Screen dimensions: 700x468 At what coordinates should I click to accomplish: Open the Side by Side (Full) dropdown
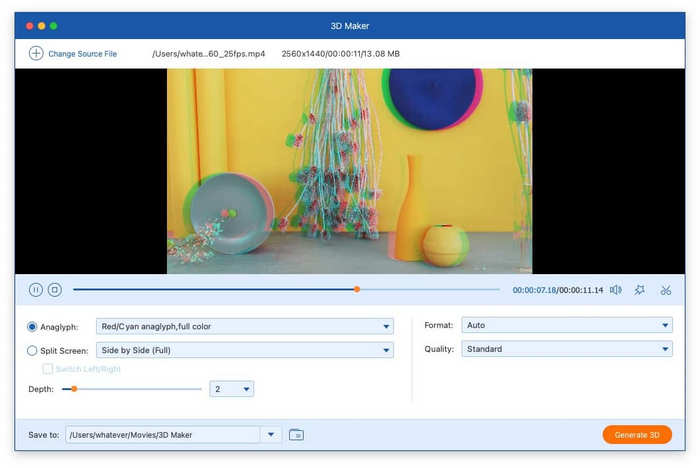click(x=245, y=350)
